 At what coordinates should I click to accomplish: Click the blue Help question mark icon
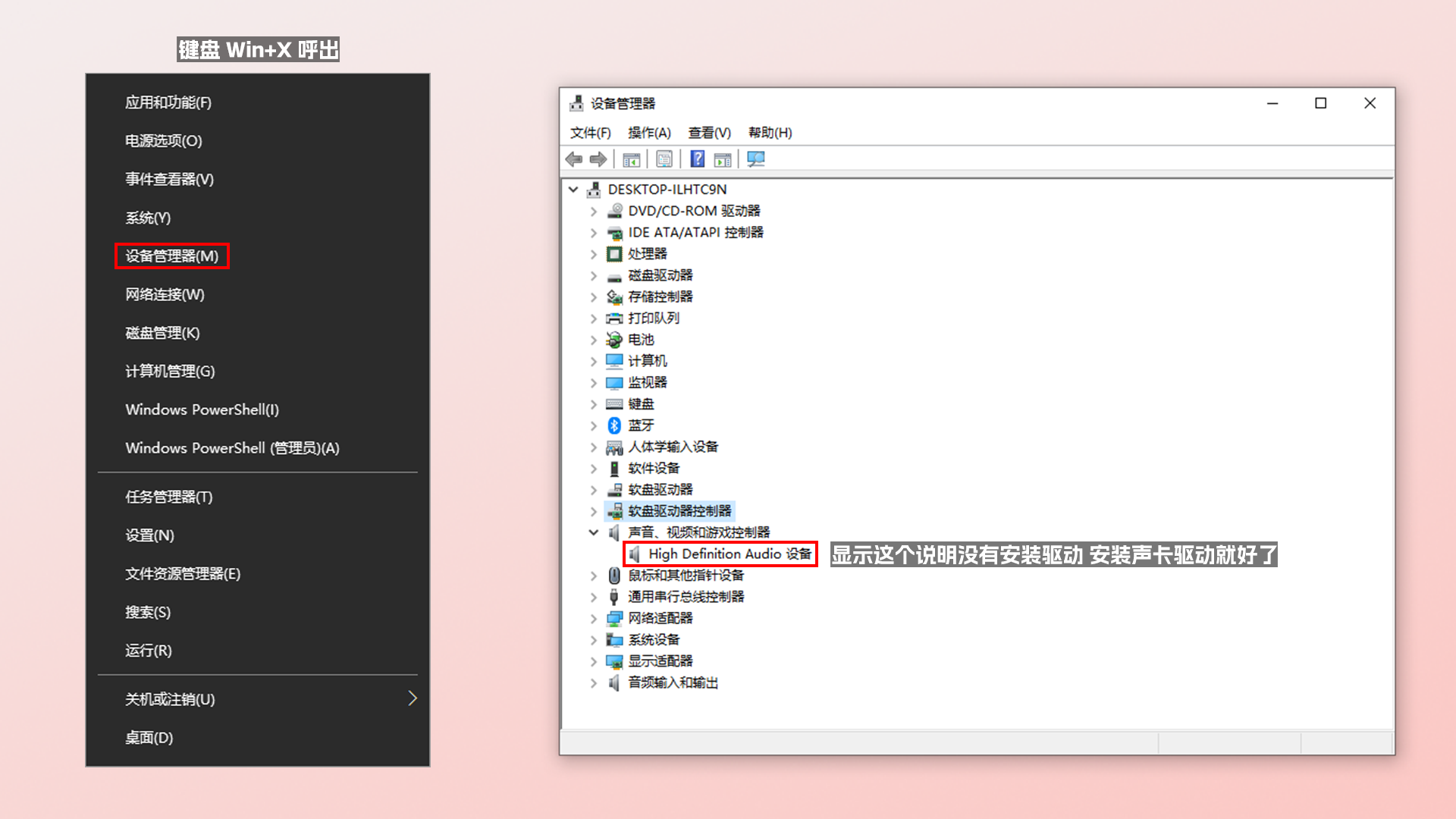698,159
